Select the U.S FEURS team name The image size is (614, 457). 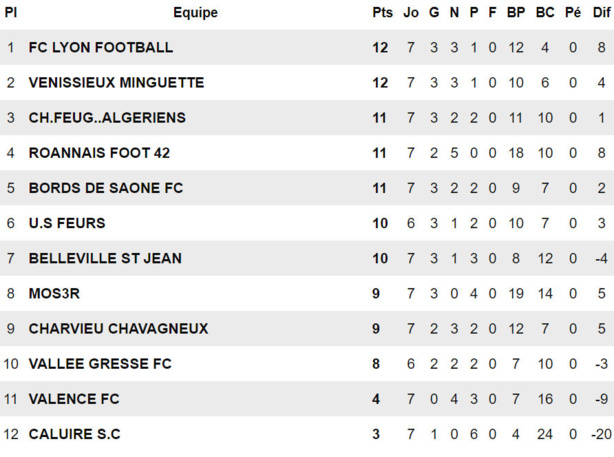(x=66, y=223)
